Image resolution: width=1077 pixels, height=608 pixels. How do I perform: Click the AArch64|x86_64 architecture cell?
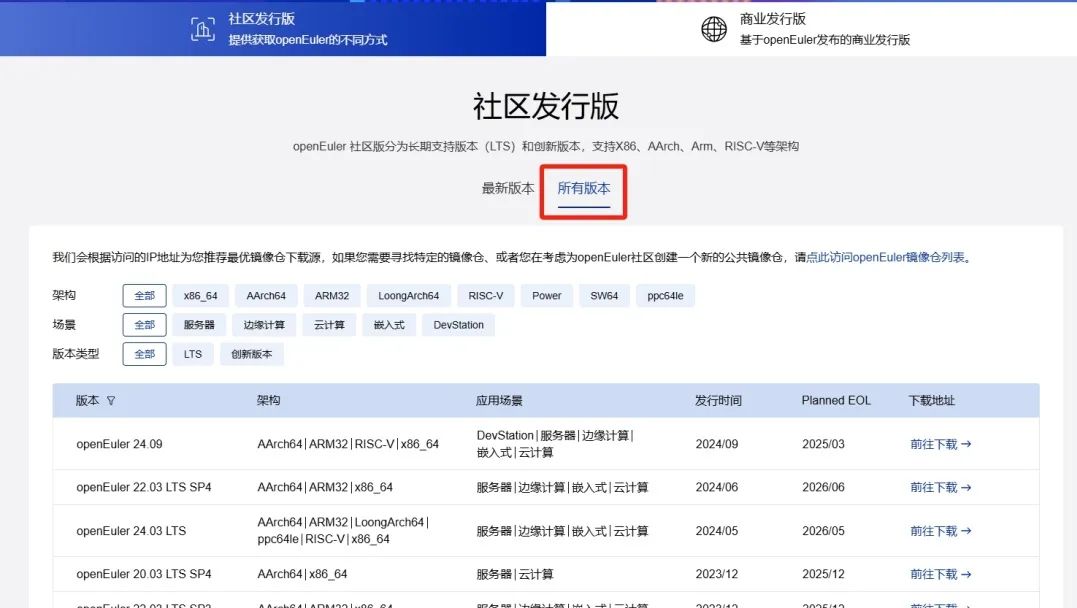coord(302,574)
